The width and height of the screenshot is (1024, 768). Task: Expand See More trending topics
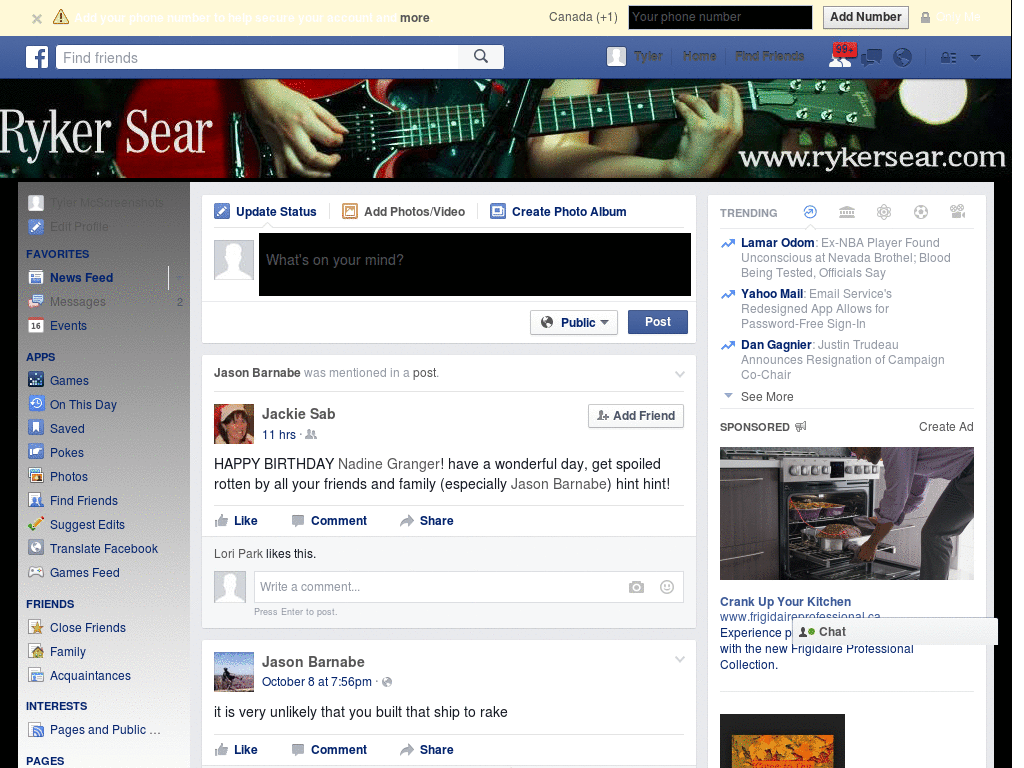767,397
